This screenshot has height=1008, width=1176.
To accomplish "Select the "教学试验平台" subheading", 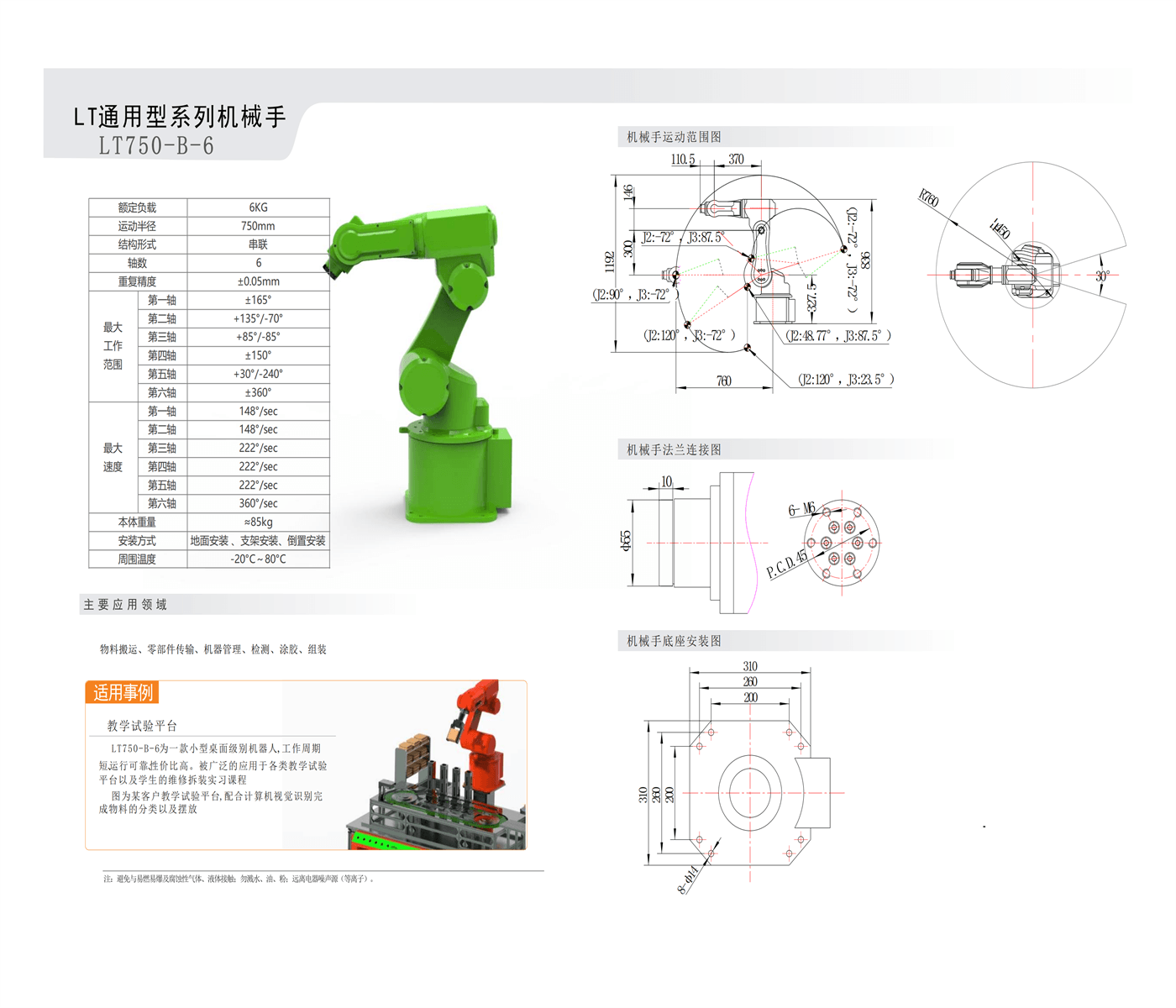I will pos(142,726).
